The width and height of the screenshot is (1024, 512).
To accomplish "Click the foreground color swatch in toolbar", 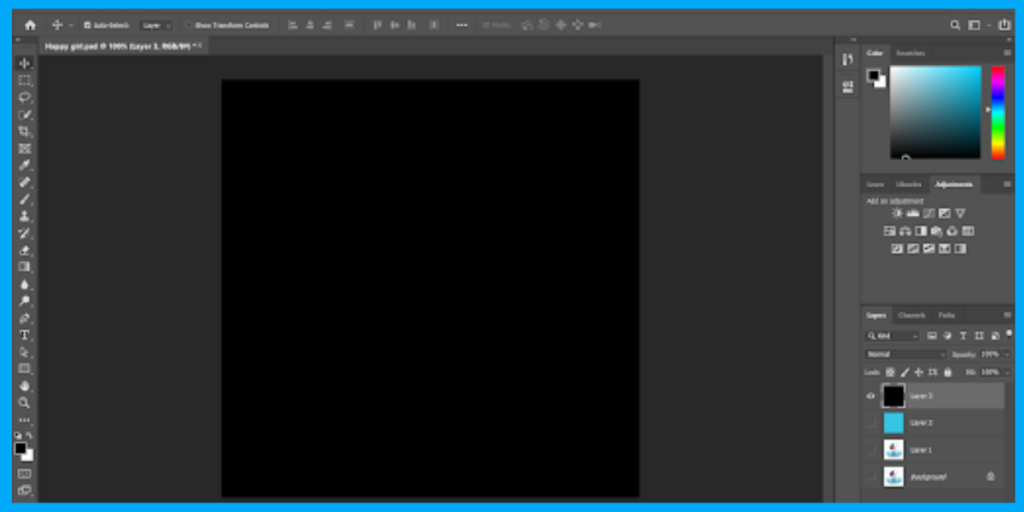I will [x=21, y=449].
